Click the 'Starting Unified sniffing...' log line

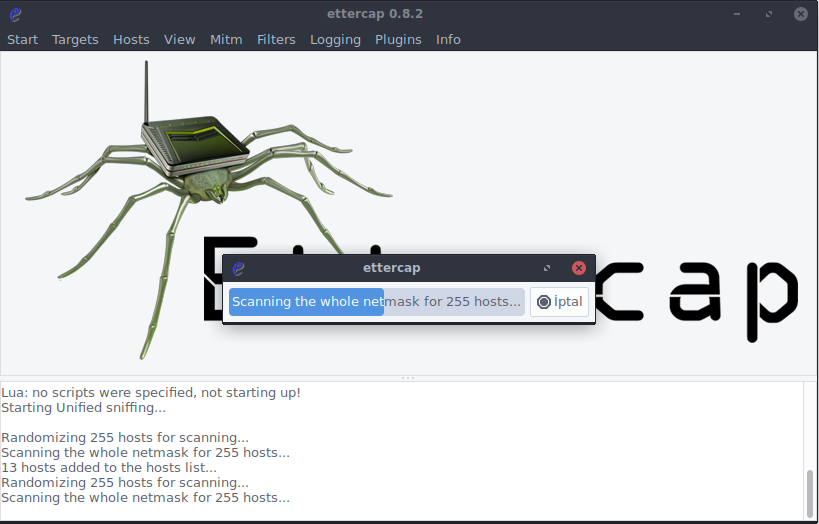pos(84,407)
